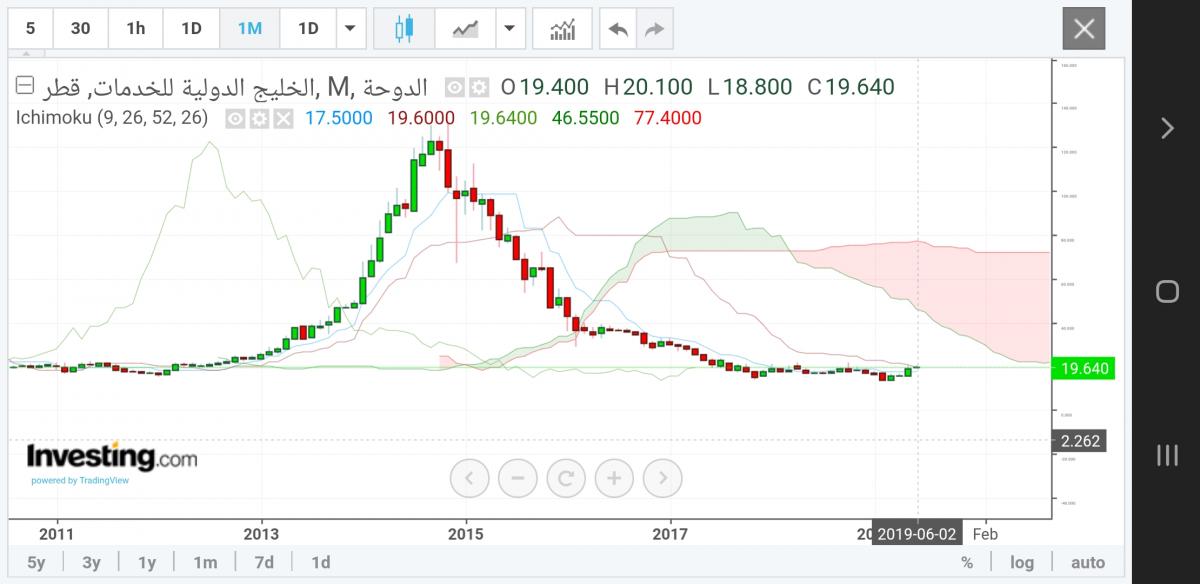Tap Android chevron arrow at side
Viewport: 1200px width, 584px height.
click(x=1167, y=127)
